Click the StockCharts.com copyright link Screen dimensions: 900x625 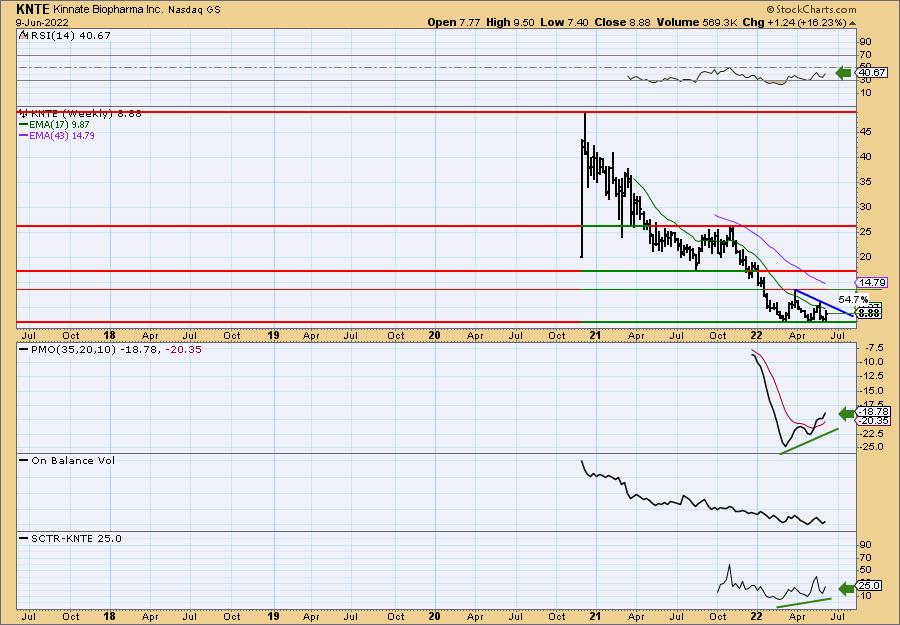[812, 9]
